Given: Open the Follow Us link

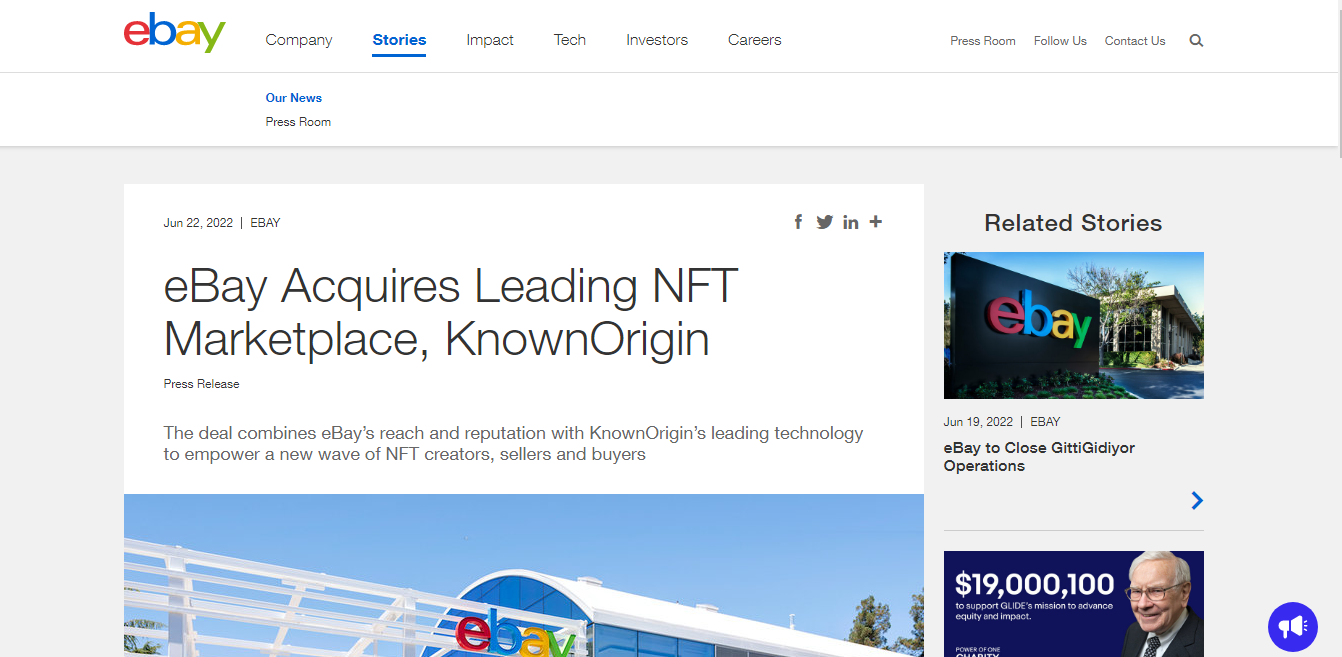Looking at the screenshot, I should pyautogui.click(x=1060, y=41).
